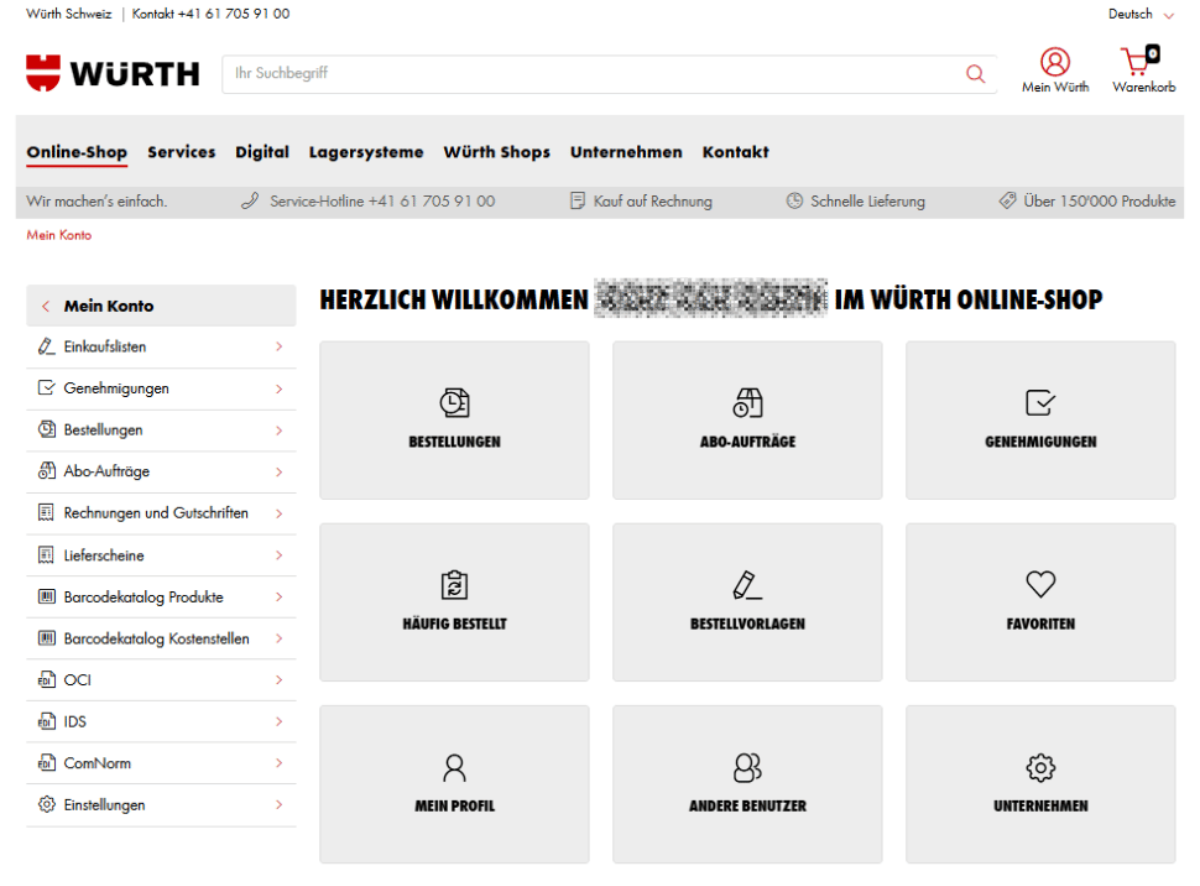Screen dimensions: 1200x886
Task: Open the Mein Würth account icon
Action: click(1055, 62)
